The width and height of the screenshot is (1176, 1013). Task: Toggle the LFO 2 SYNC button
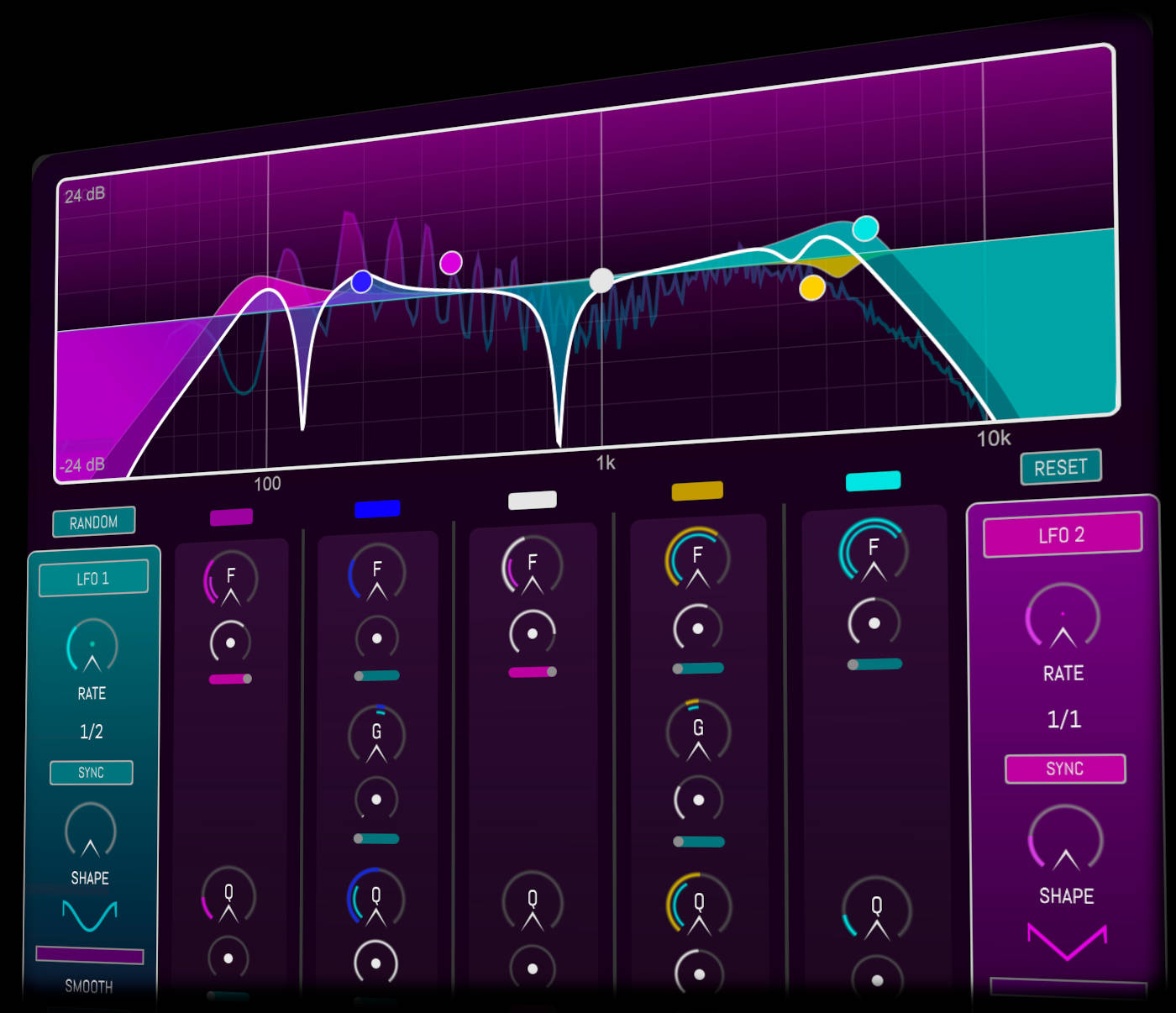[x=1064, y=769]
